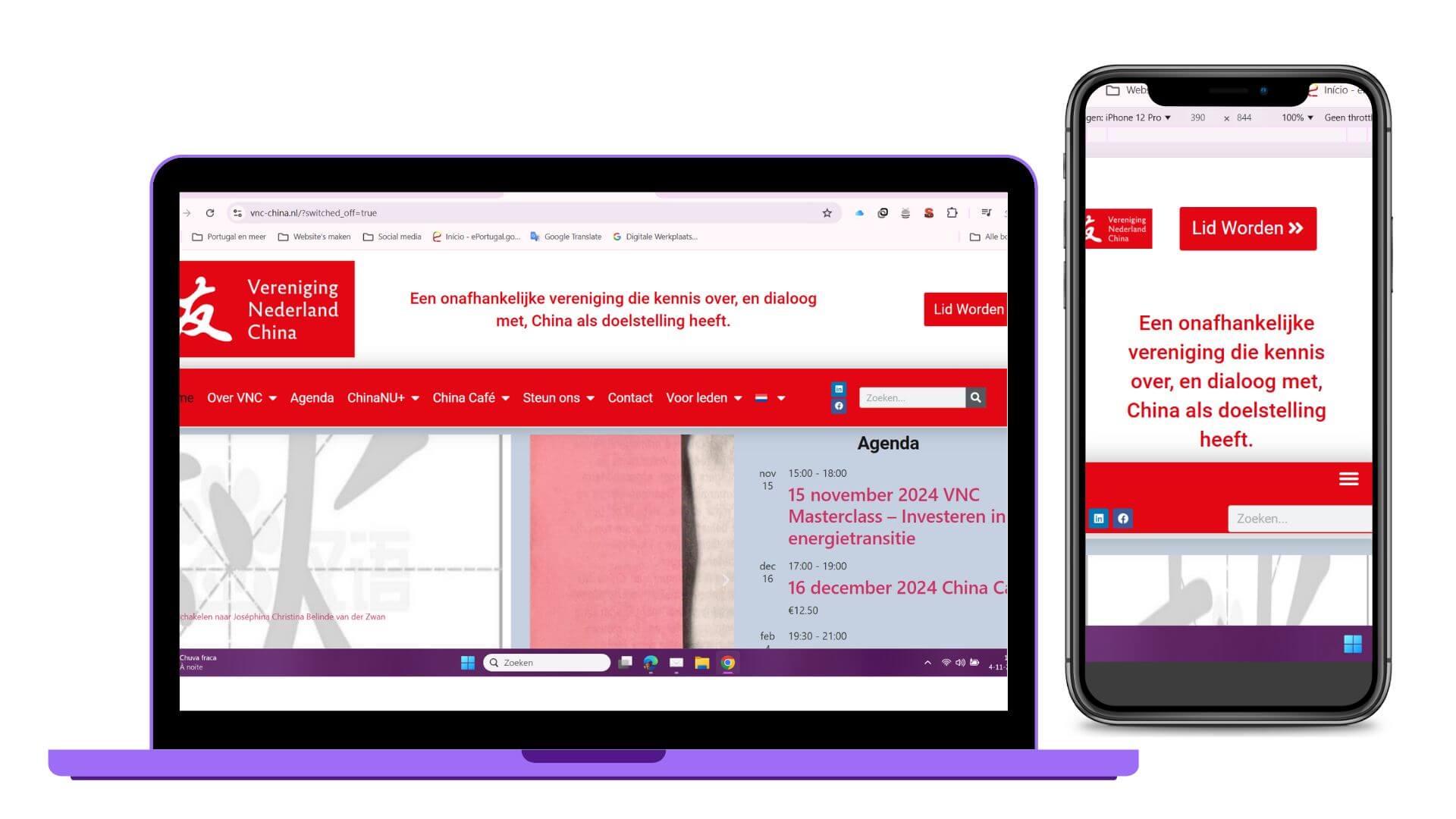This screenshot has width=1456, height=819.
Task: Expand the Over VNC dropdown menu
Action: (x=242, y=397)
